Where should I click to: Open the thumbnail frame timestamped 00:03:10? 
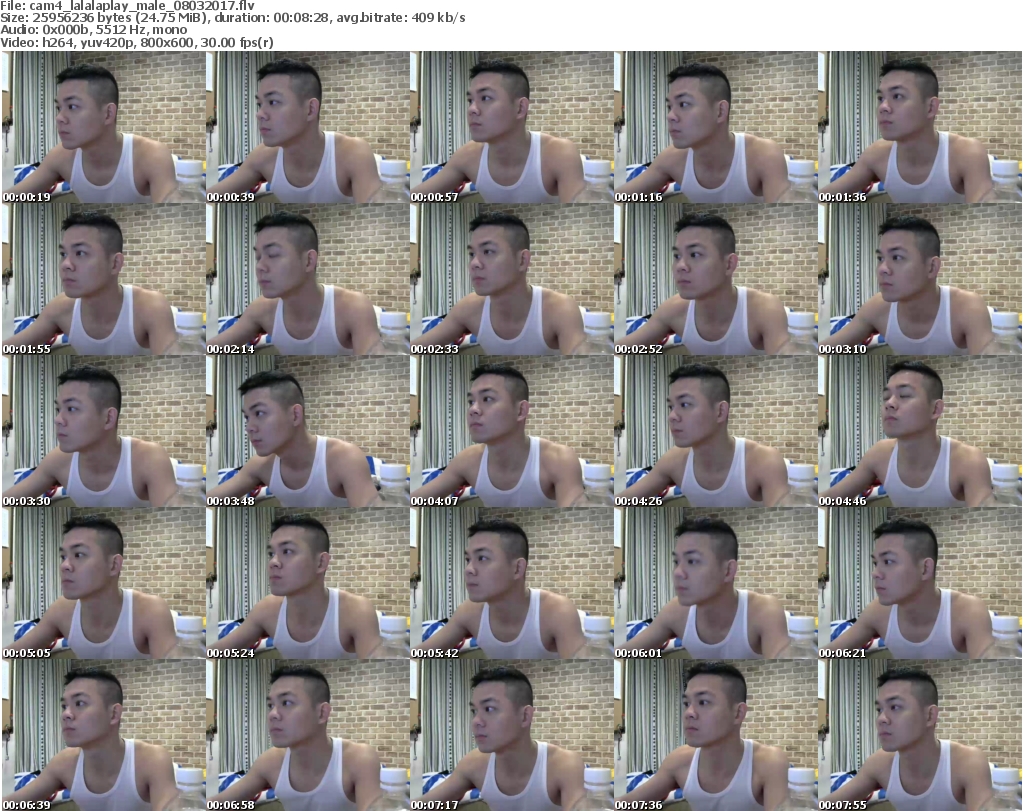coord(920,279)
